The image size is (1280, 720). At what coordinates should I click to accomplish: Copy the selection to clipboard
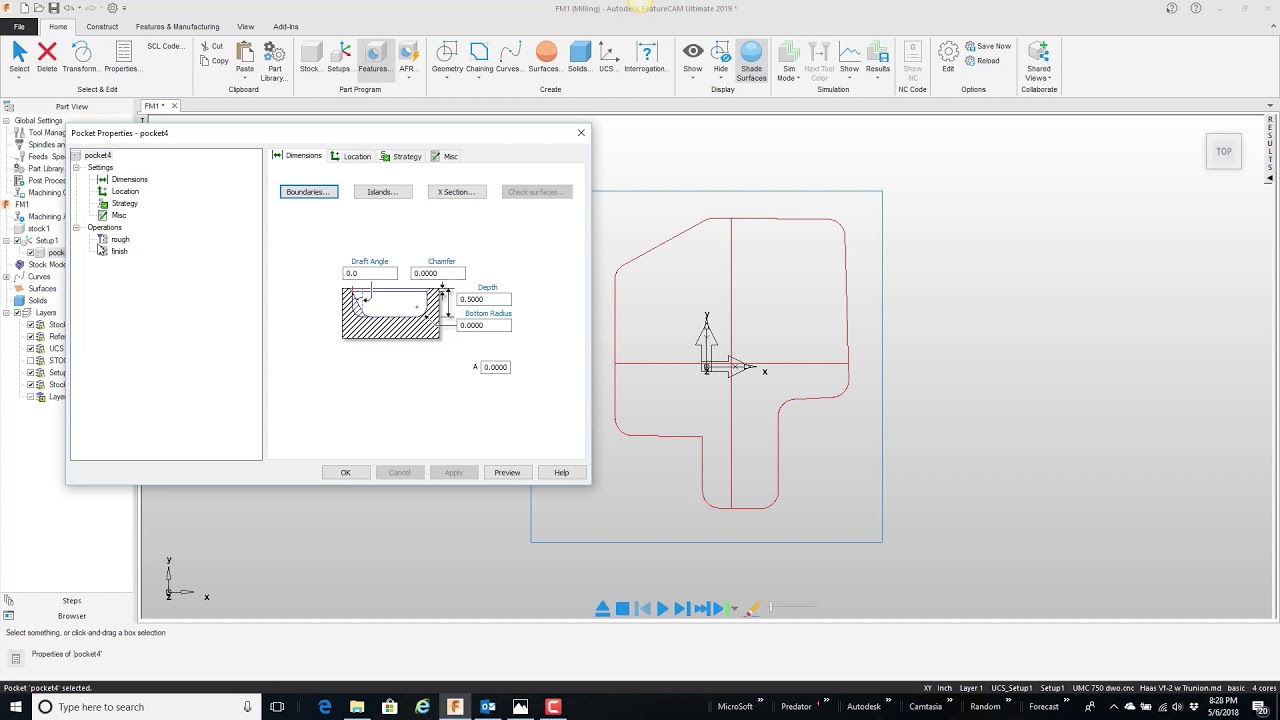[x=214, y=61]
